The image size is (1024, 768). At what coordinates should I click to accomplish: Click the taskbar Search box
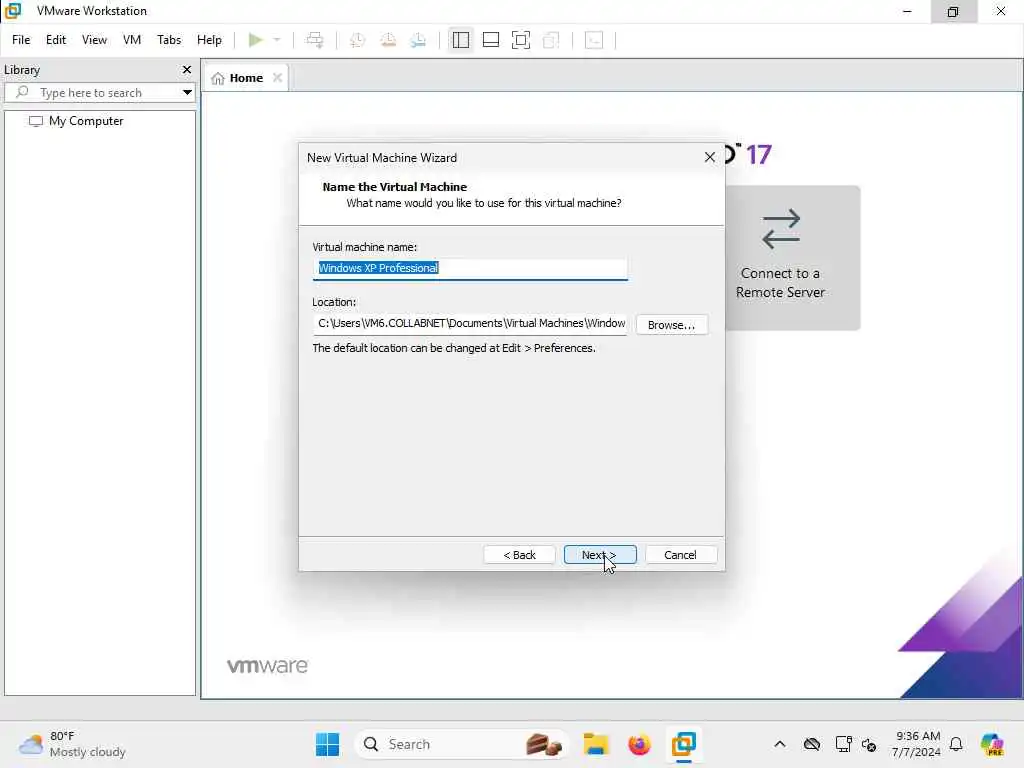point(462,744)
